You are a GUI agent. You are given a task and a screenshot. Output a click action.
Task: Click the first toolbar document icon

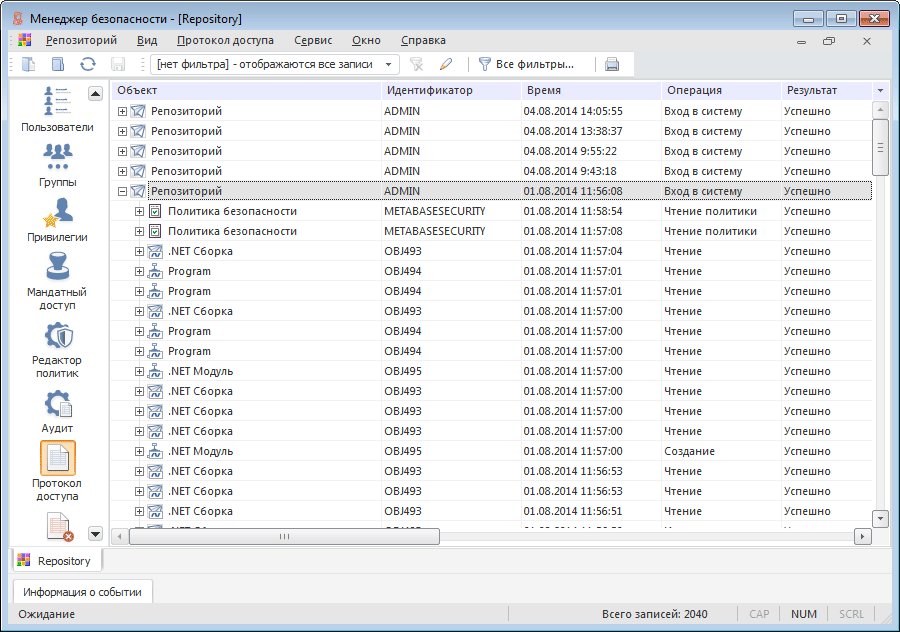[28, 64]
